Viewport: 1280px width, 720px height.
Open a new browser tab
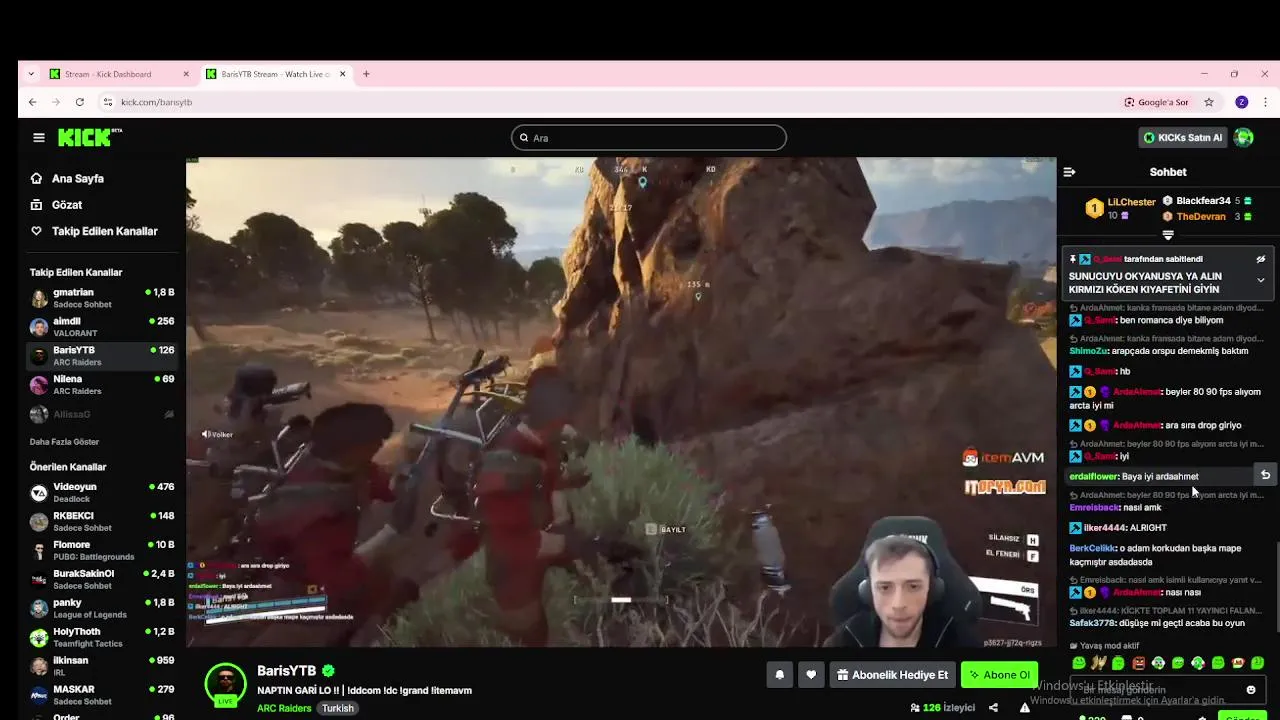(366, 74)
